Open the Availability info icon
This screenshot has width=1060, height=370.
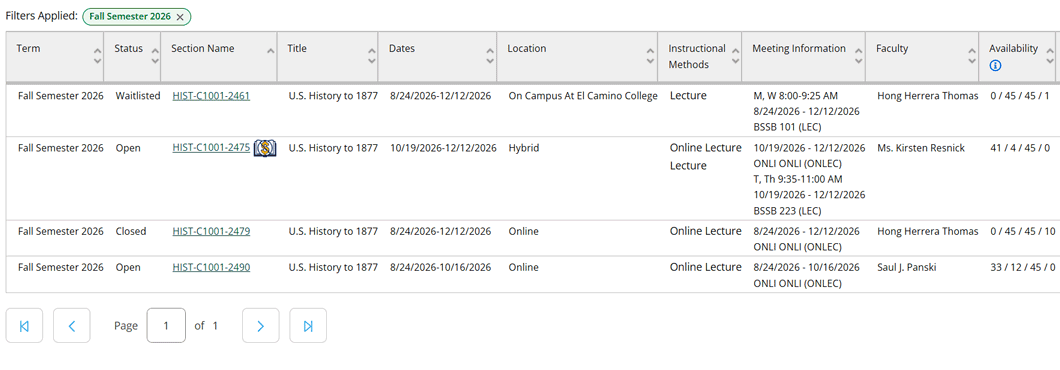(x=995, y=66)
